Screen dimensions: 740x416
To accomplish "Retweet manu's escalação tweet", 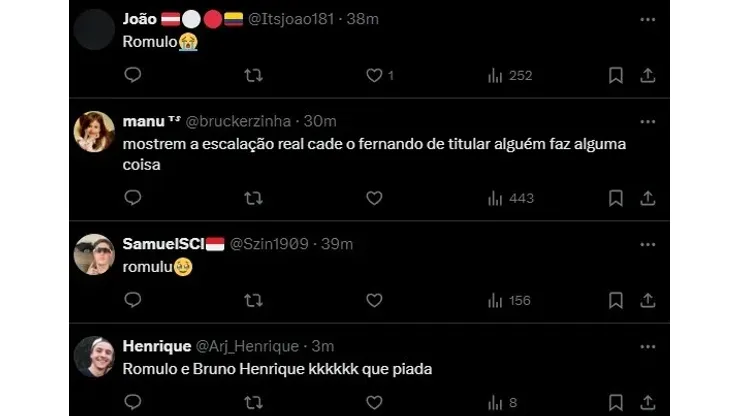I will pos(253,198).
